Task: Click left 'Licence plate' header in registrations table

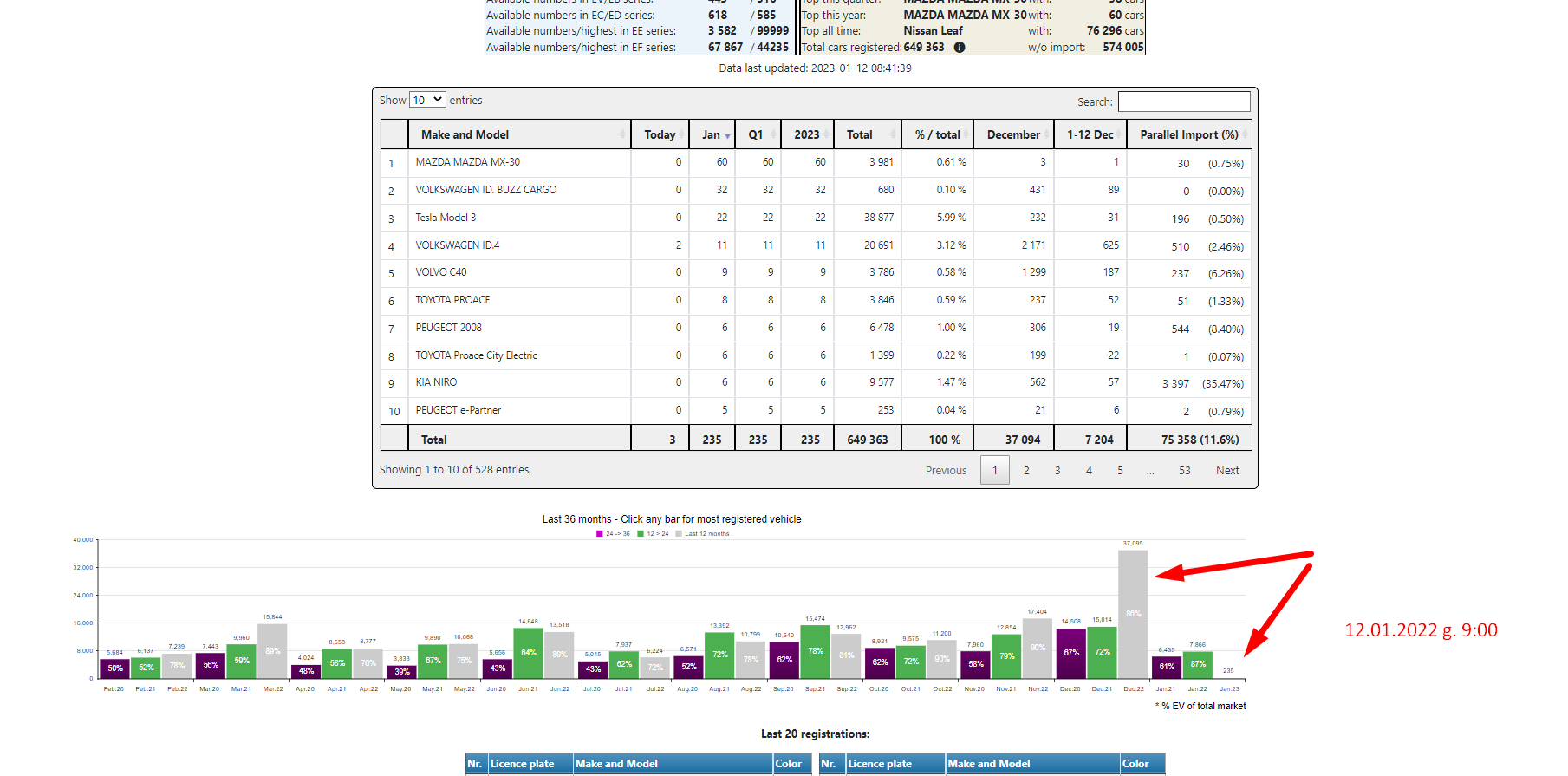Action: (522, 764)
